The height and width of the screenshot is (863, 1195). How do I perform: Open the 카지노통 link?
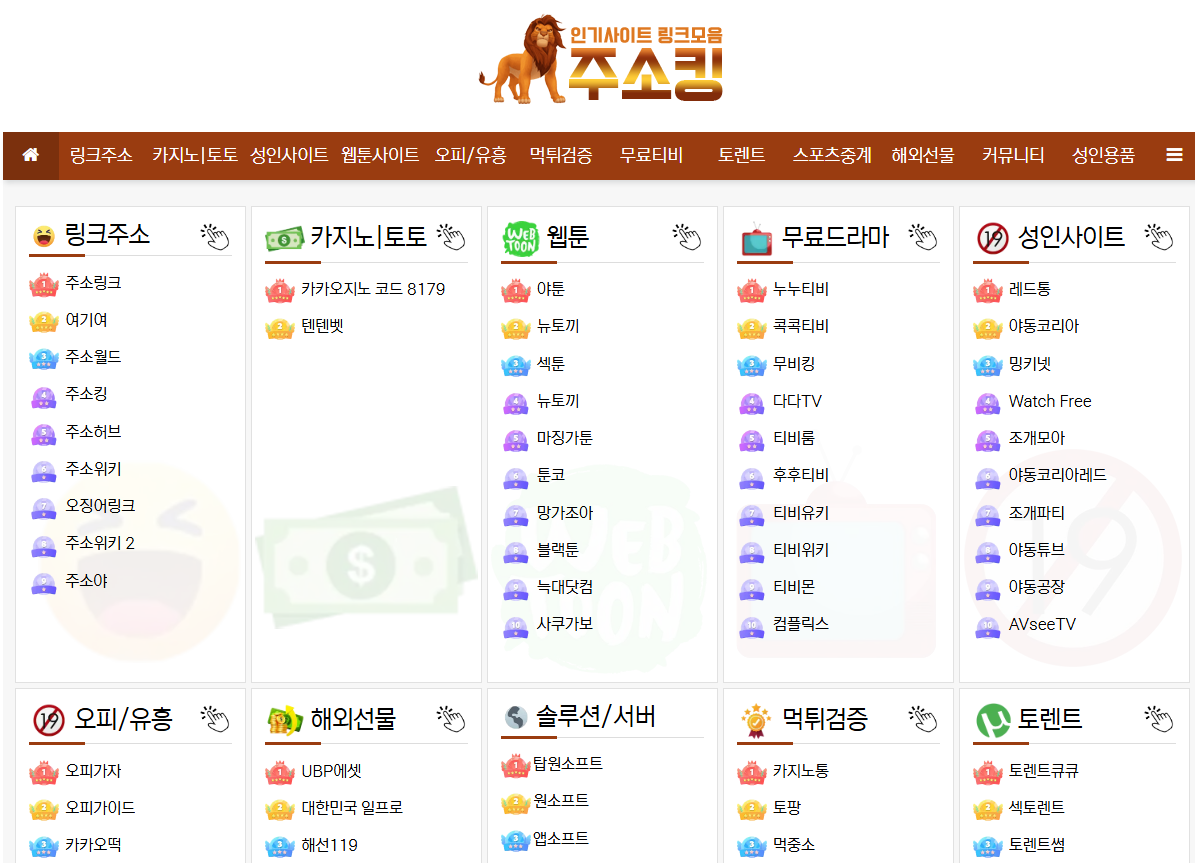pos(801,771)
